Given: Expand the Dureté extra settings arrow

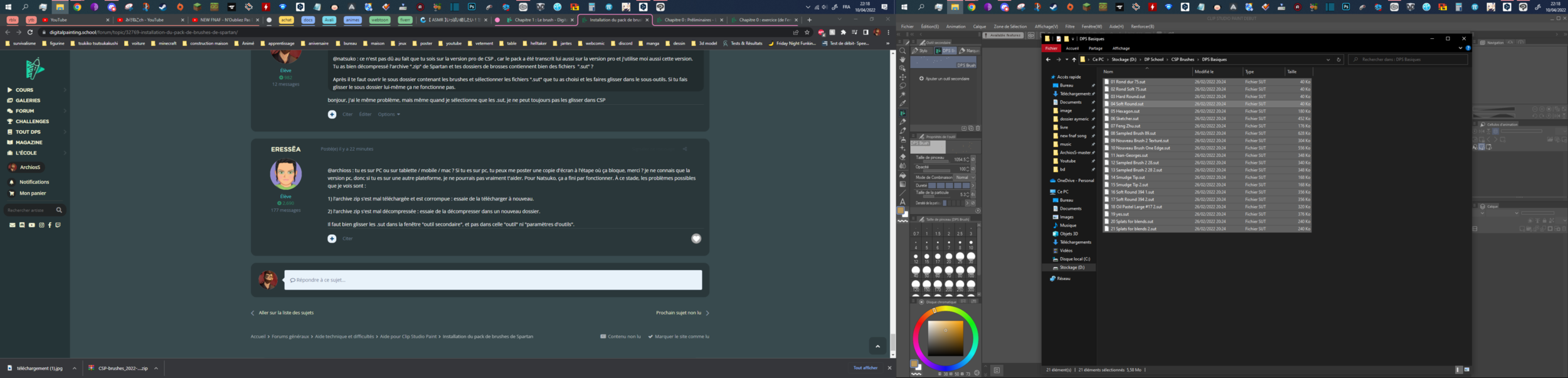Looking at the screenshot, I should coord(973,185).
